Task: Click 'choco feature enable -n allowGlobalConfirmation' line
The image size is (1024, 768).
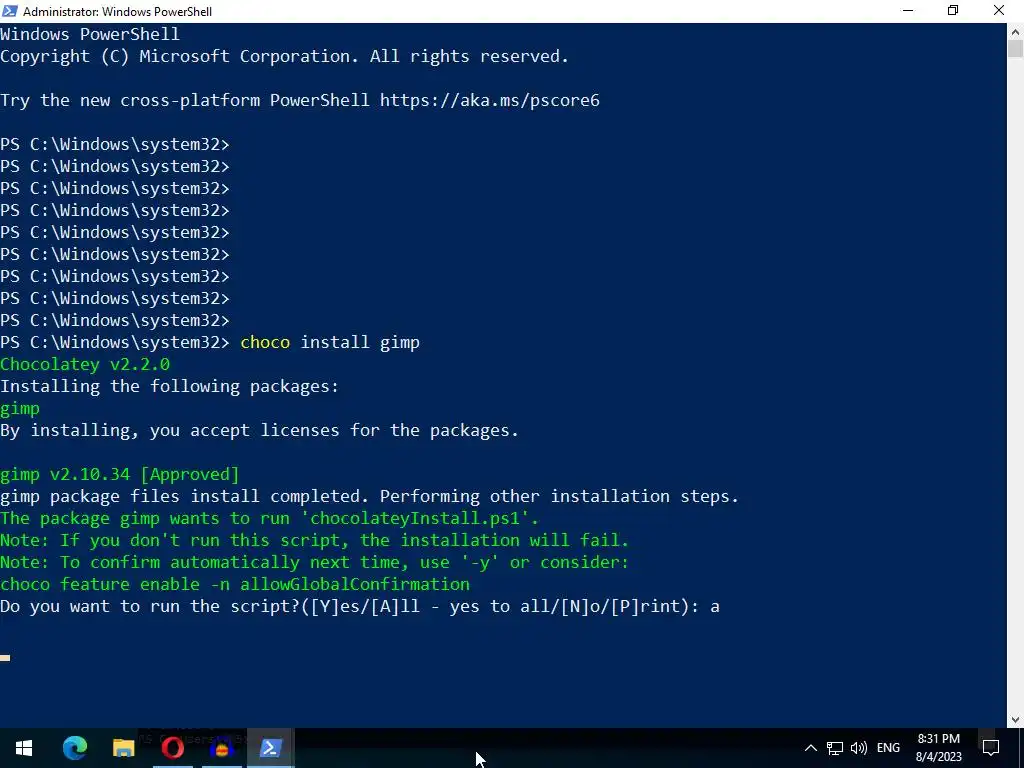Action: (235, 584)
